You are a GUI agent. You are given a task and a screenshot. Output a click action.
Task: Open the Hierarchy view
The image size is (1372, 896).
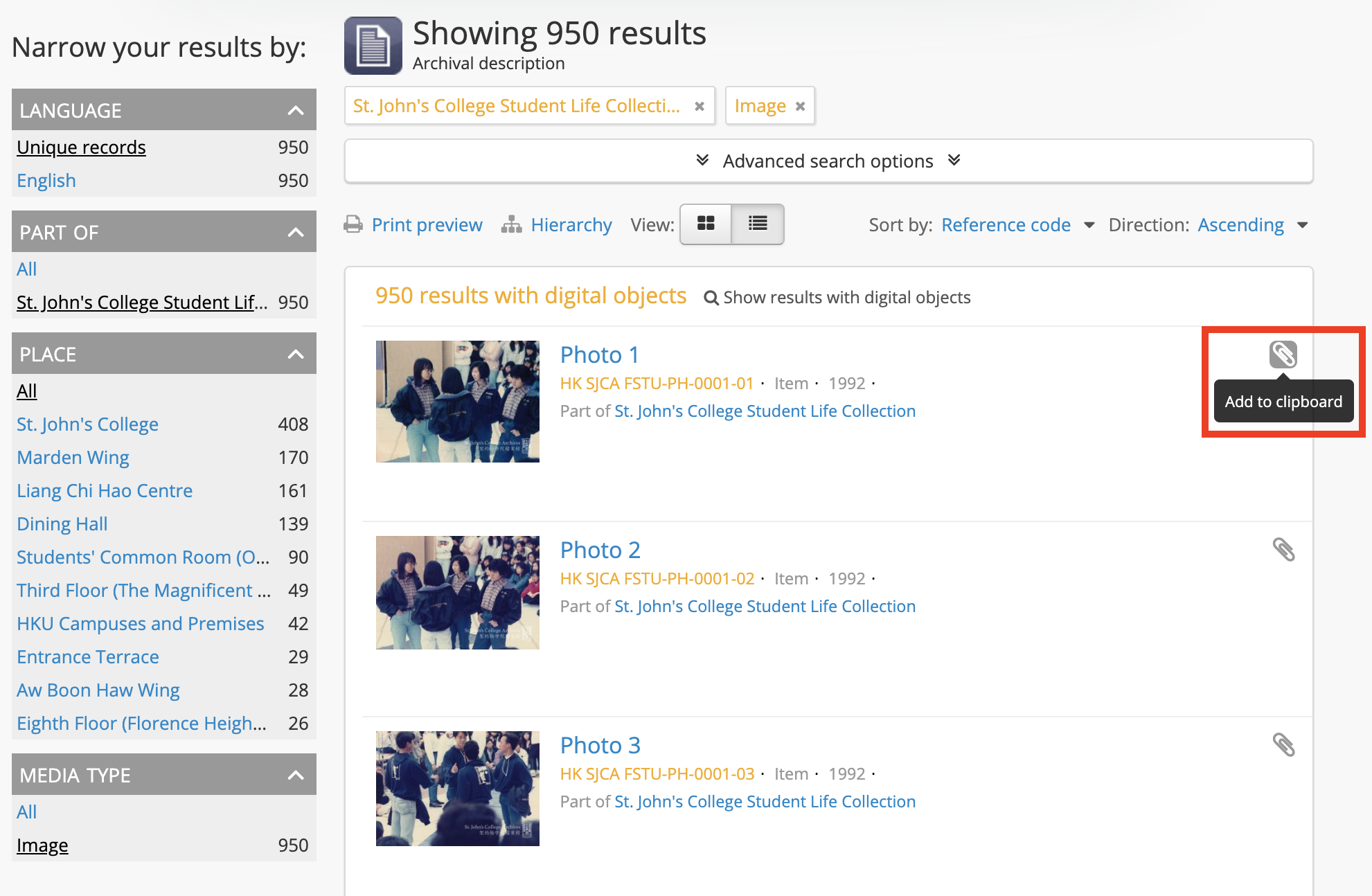(x=571, y=224)
